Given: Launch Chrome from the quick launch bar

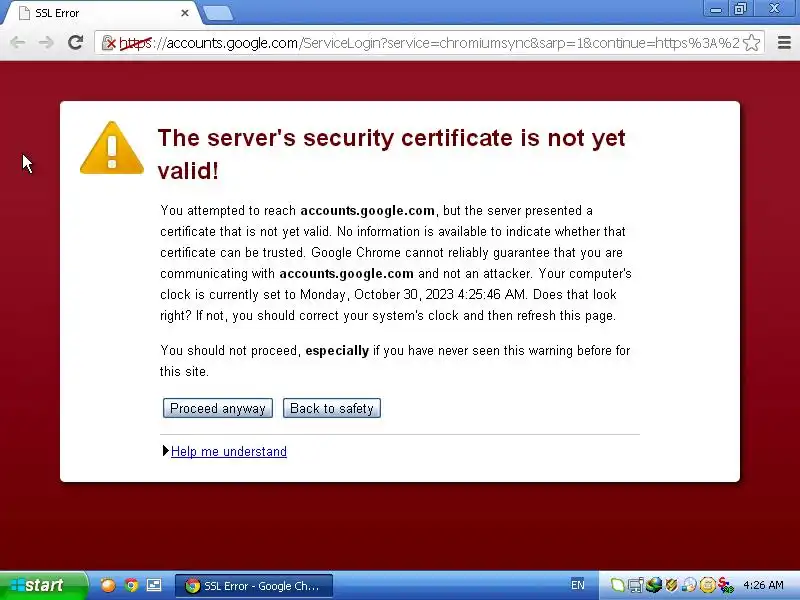Looking at the screenshot, I should 131,585.
